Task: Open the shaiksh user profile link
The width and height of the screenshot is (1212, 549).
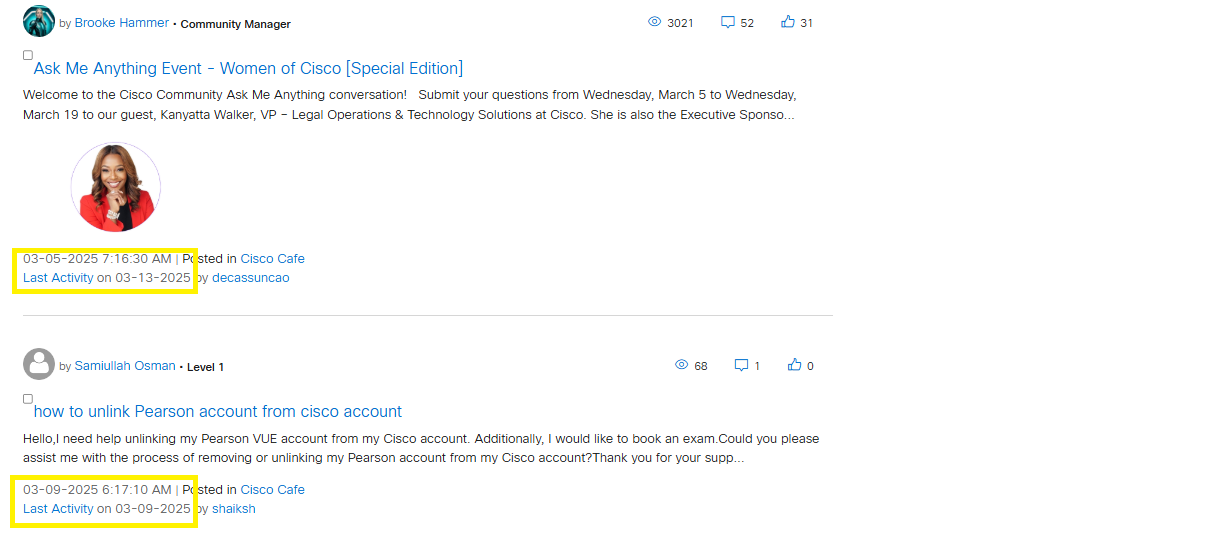Action: point(234,508)
